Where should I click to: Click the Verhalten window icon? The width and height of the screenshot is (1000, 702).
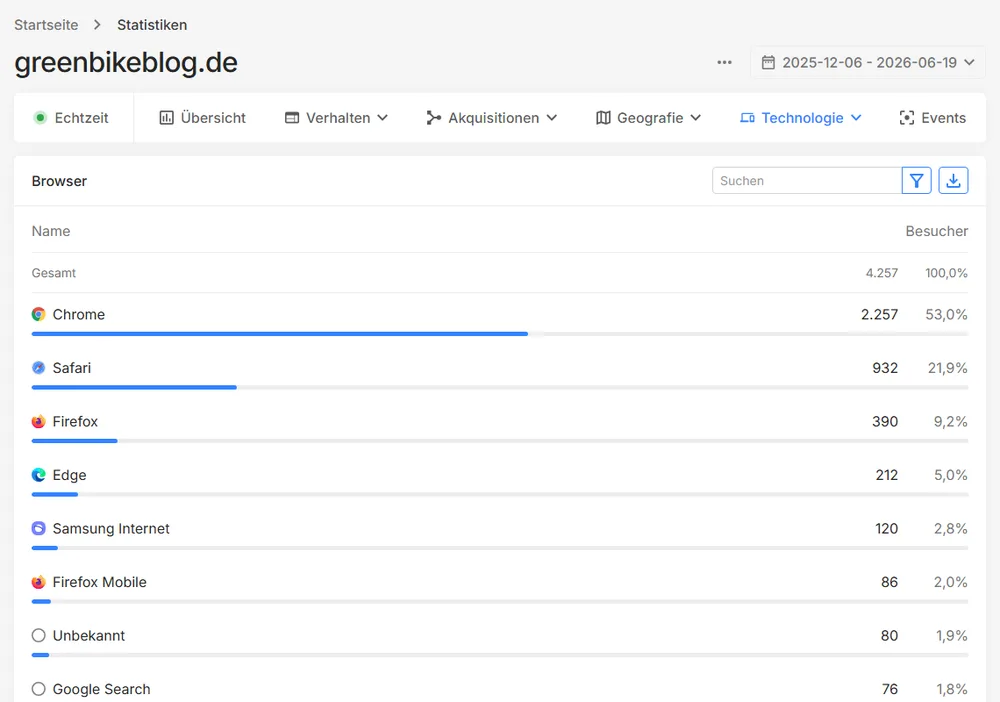click(x=292, y=118)
